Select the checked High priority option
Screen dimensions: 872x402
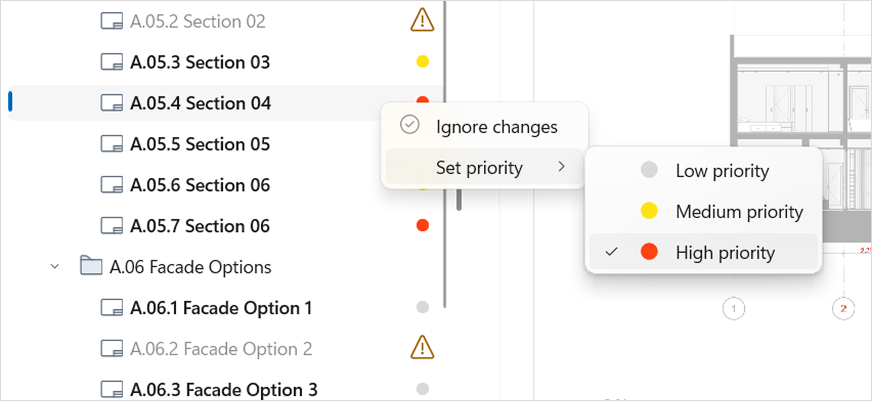tap(724, 252)
